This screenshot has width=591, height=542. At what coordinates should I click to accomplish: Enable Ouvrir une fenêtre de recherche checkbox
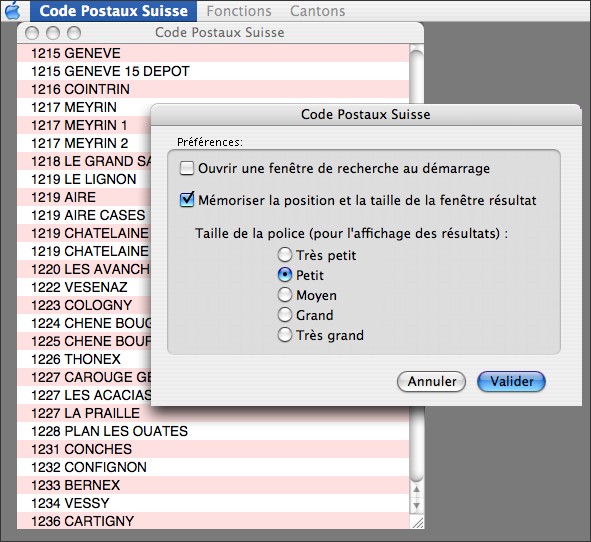(x=187, y=168)
